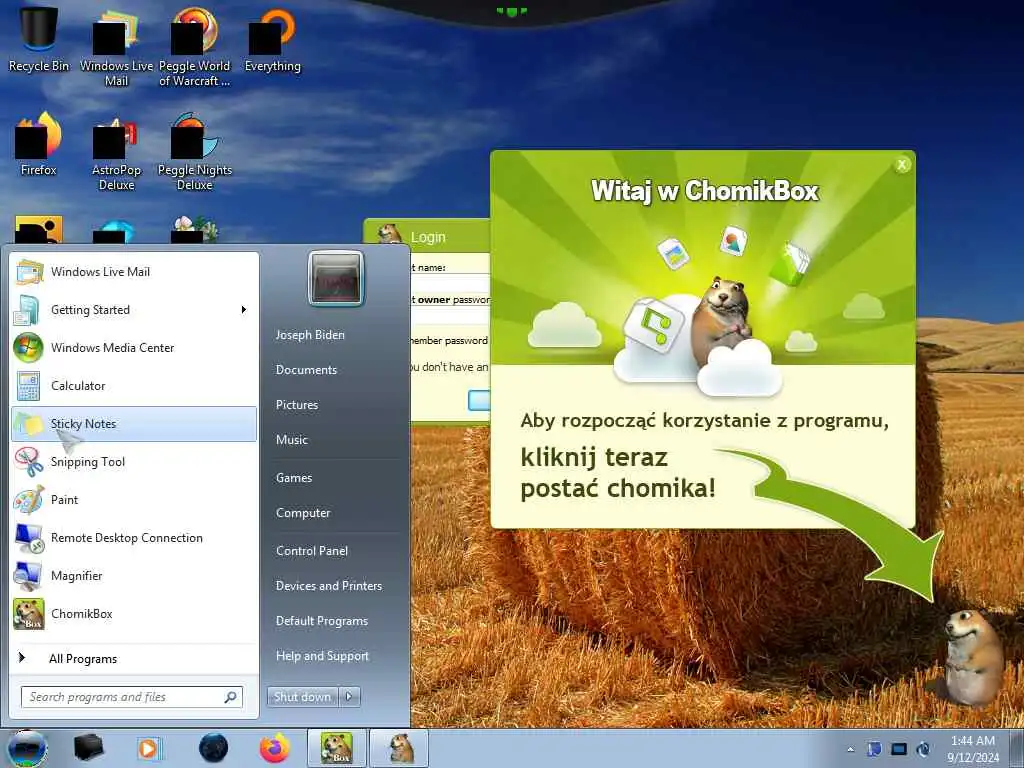
Task: Open Games from Start menu
Action: [294, 477]
